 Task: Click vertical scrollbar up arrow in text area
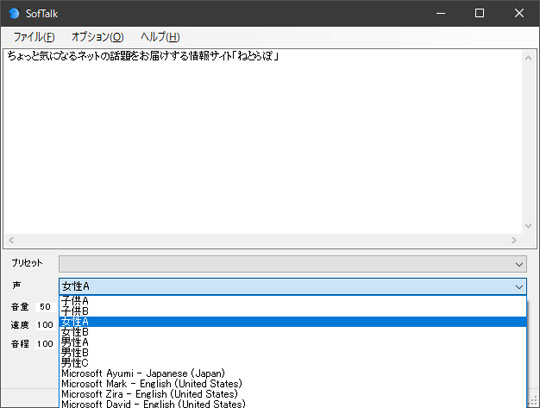click(x=528, y=58)
